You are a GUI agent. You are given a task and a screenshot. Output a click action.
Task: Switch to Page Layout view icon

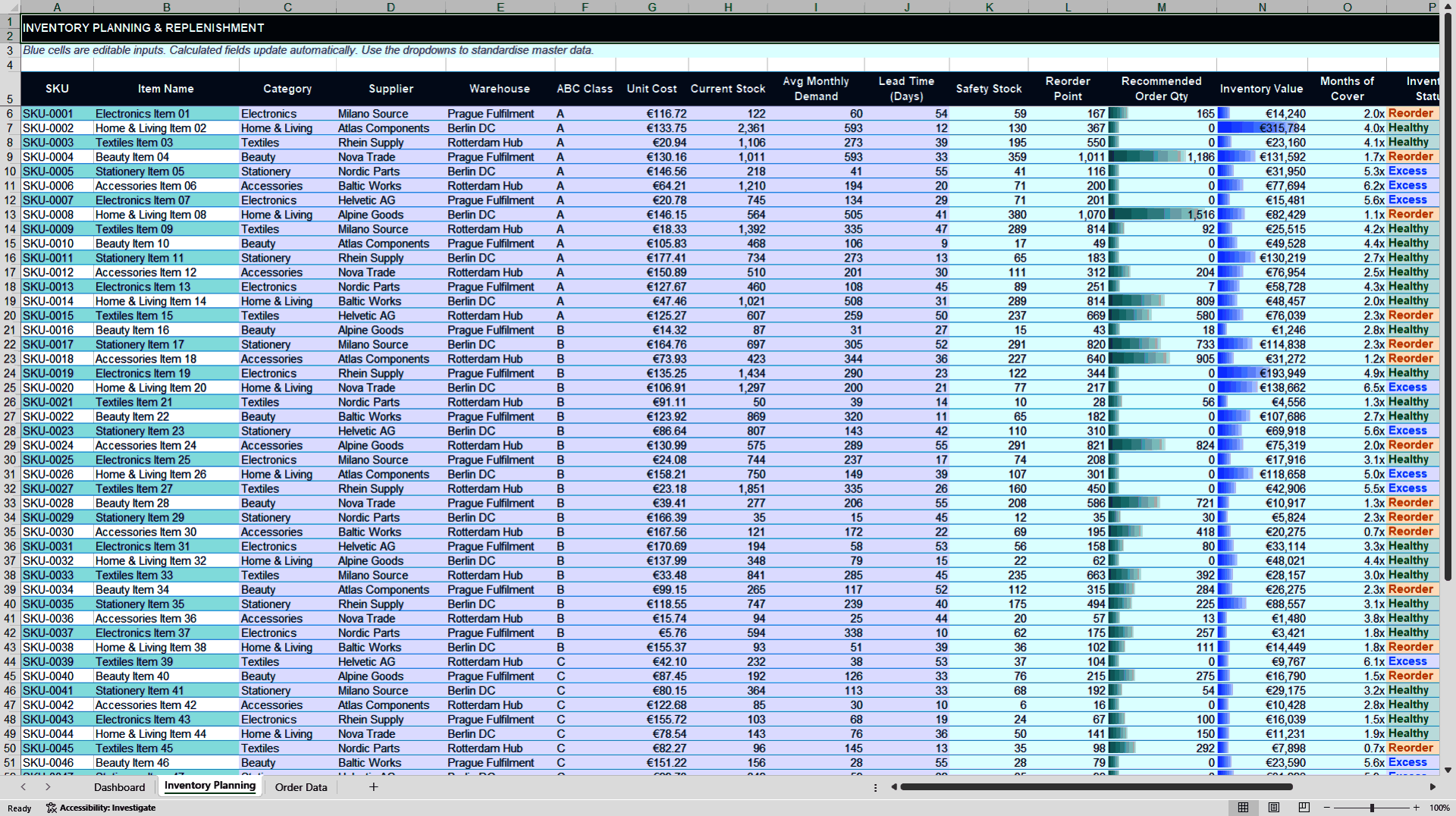point(1273,808)
